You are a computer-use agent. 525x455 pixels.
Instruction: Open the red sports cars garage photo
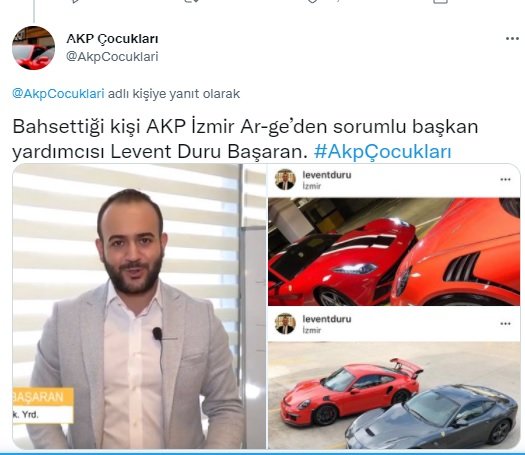pyautogui.click(x=394, y=251)
